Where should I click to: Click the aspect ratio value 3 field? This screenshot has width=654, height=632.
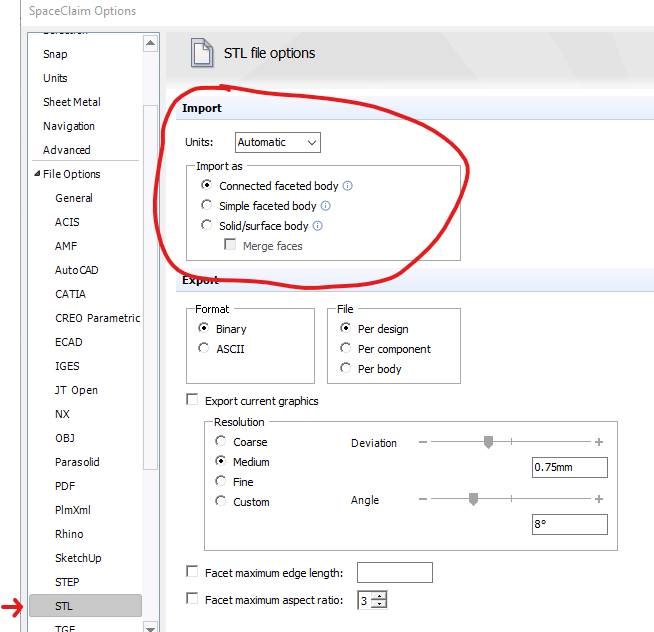tap(364, 600)
